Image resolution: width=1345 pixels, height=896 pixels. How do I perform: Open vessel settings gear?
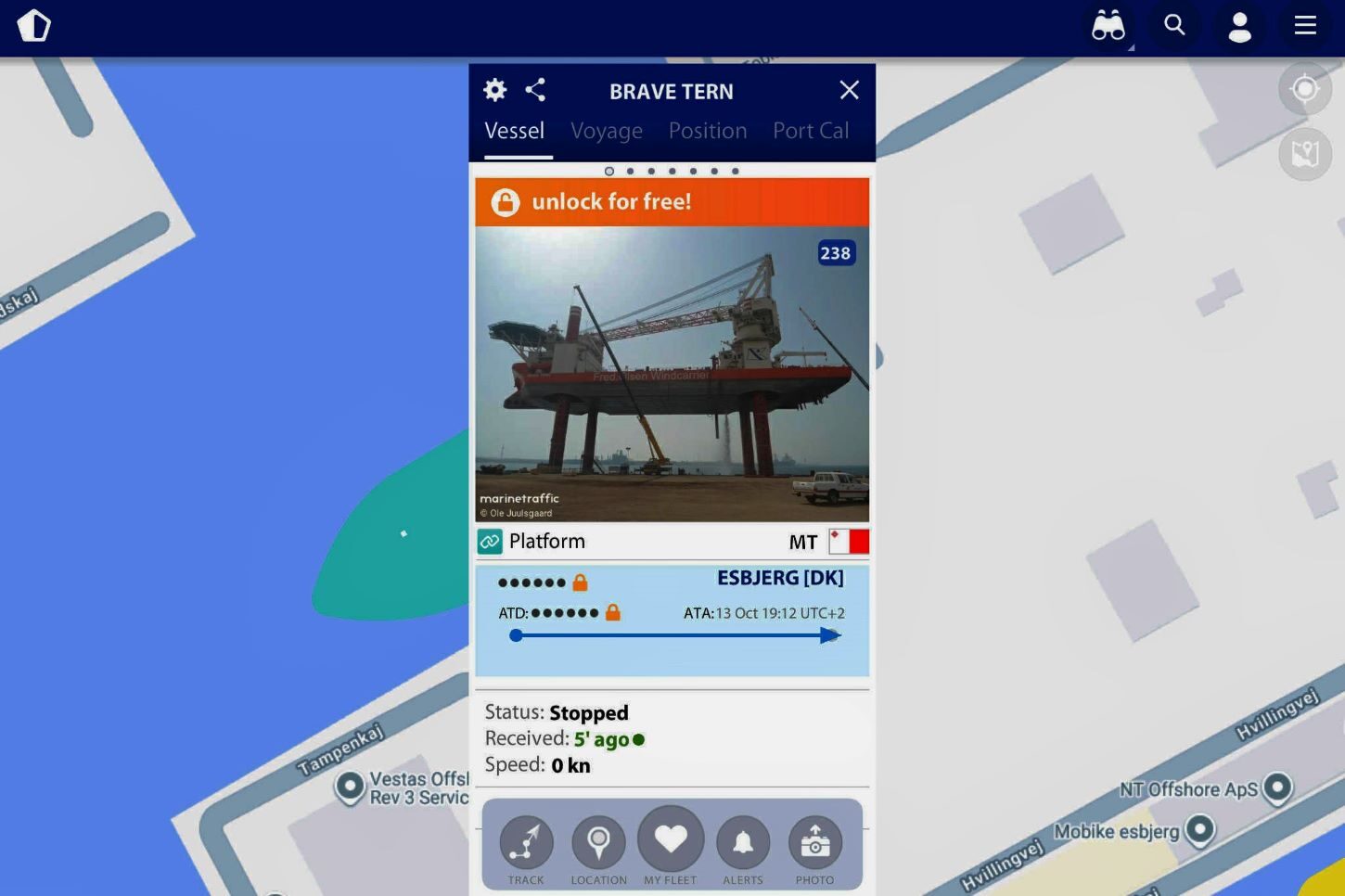point(494,90)
